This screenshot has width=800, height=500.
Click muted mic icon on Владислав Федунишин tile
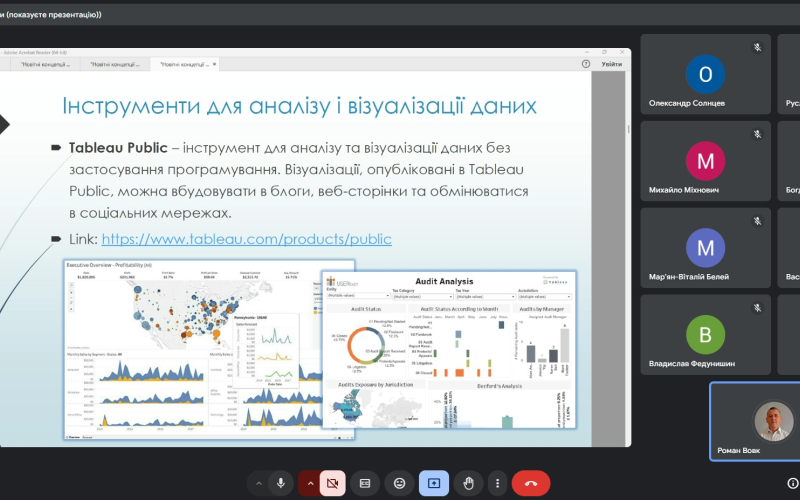click(x=757, y=308)
